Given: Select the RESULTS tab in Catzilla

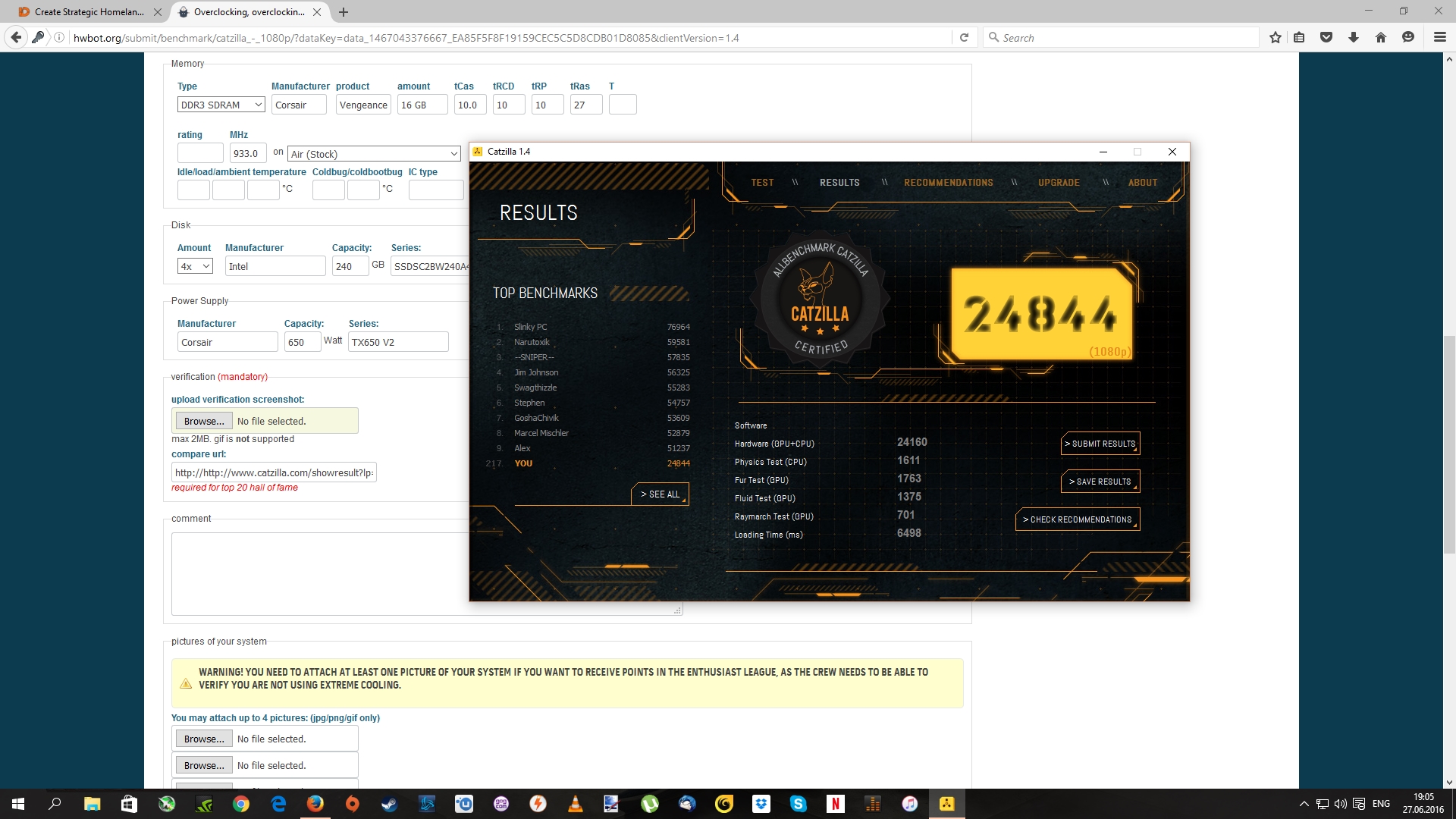Looking at the screenshot, I should tap(839, 183).
